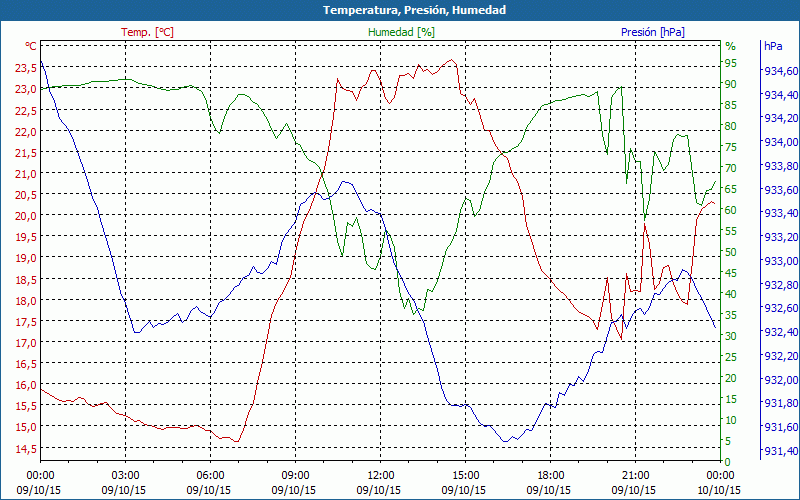Click the 25 humidity axis value
The width and height of the screenshot is (800, 500).
[x=731, y=357]
